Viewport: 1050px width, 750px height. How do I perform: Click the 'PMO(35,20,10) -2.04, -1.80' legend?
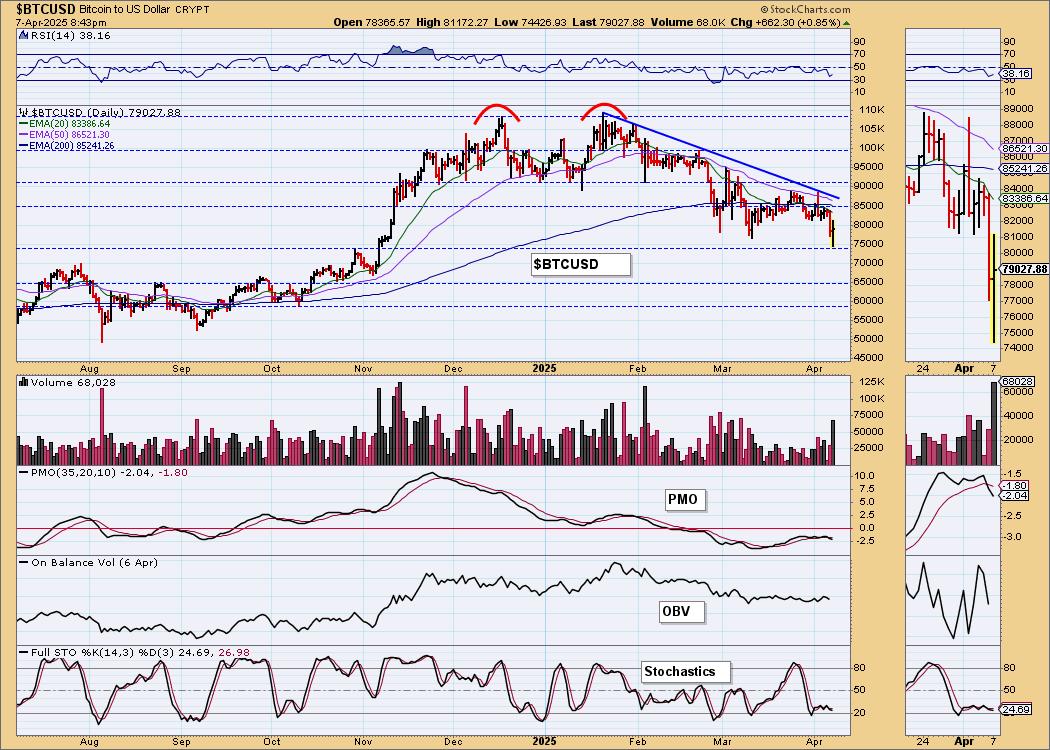(109, 472)
